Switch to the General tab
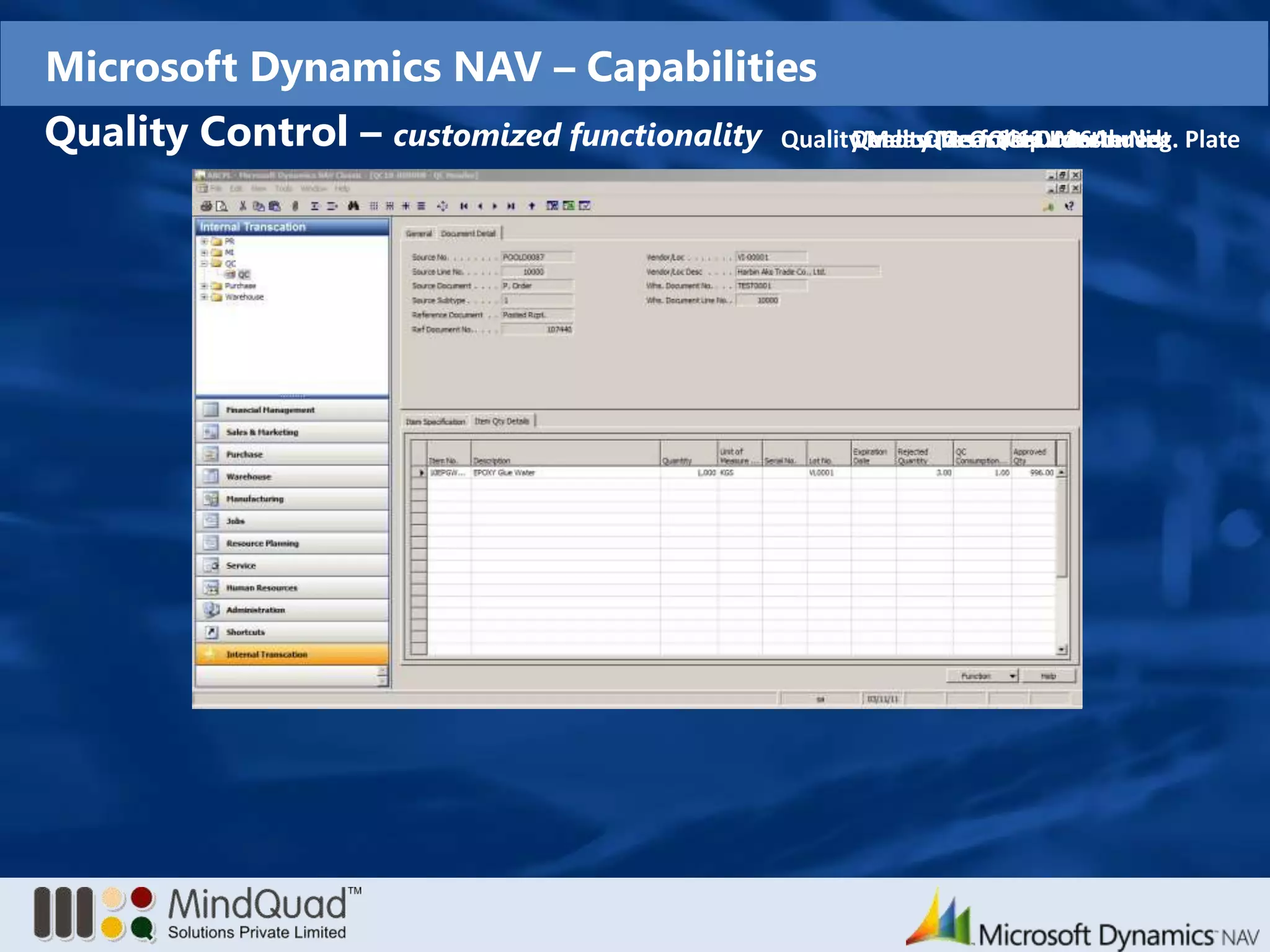Image resolution: width=1270 pixels, height=952 pixels. point(419,234)
